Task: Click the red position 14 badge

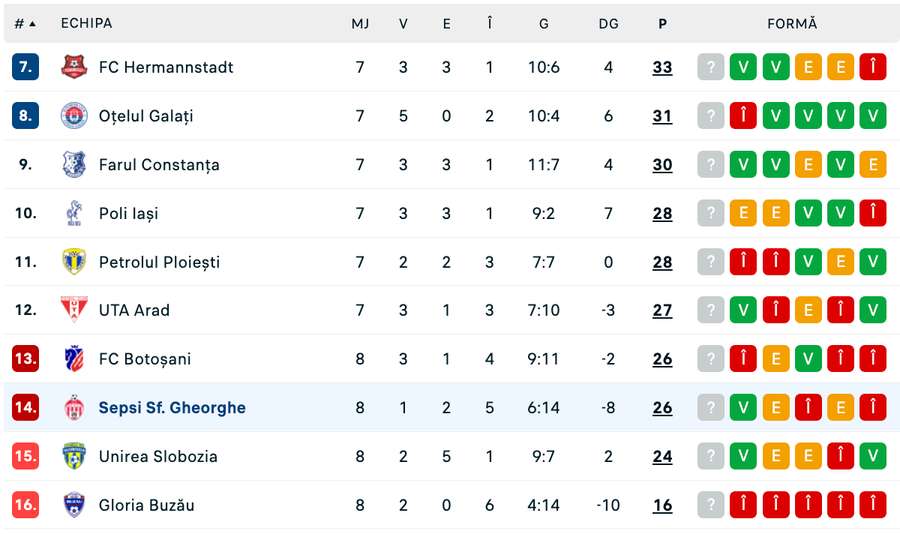Action: (25, 407)
